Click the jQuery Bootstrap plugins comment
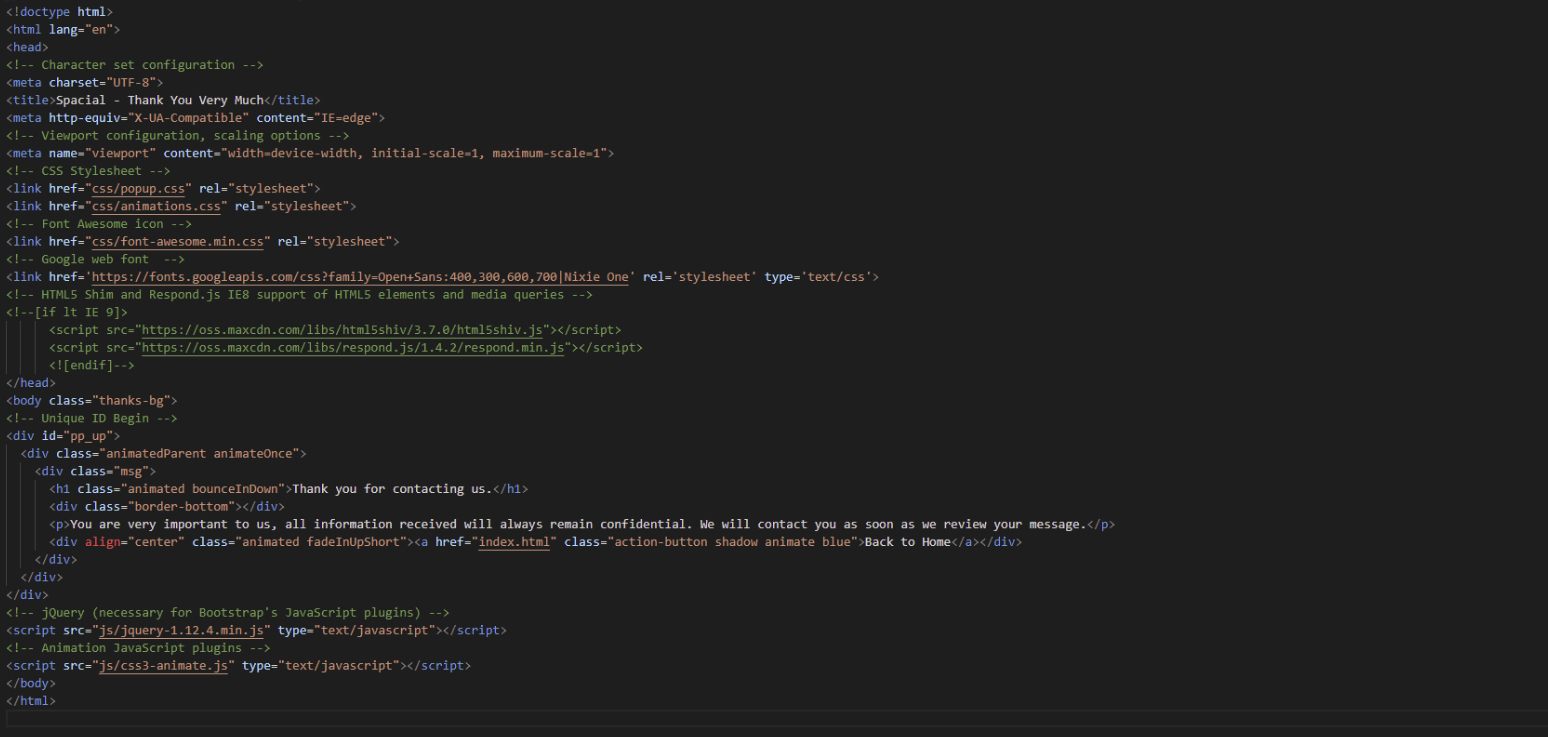1548x737 pixels. pos(227,612)
